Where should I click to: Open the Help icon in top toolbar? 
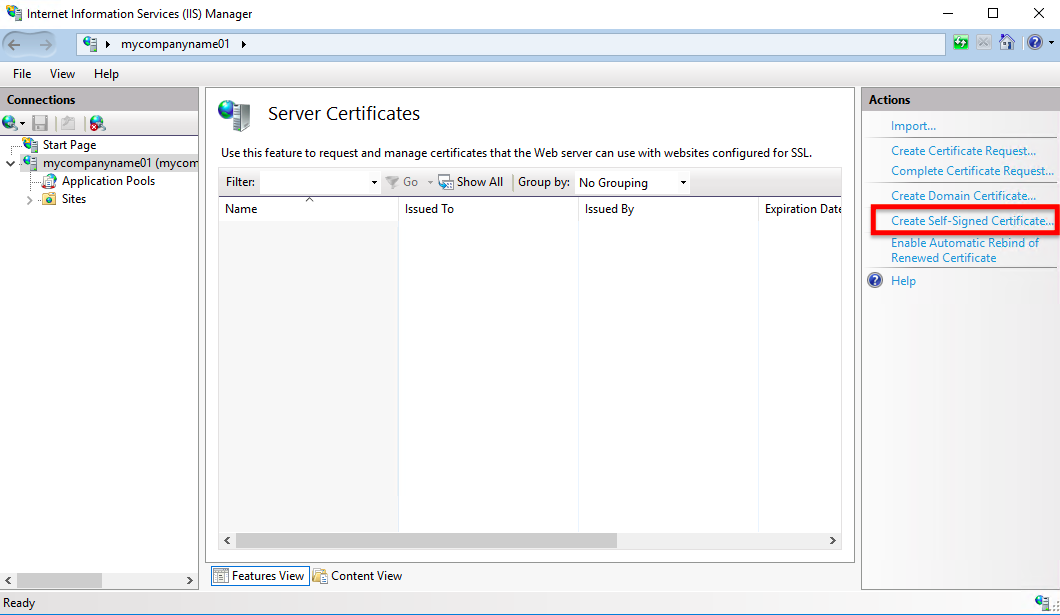[1035, 43]
